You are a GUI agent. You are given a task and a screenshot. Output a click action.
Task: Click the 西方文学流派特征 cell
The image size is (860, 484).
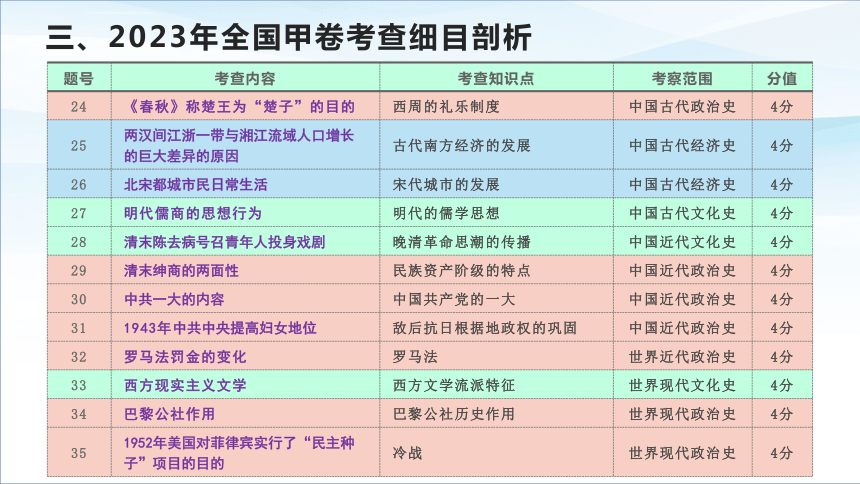click(496, 385)
